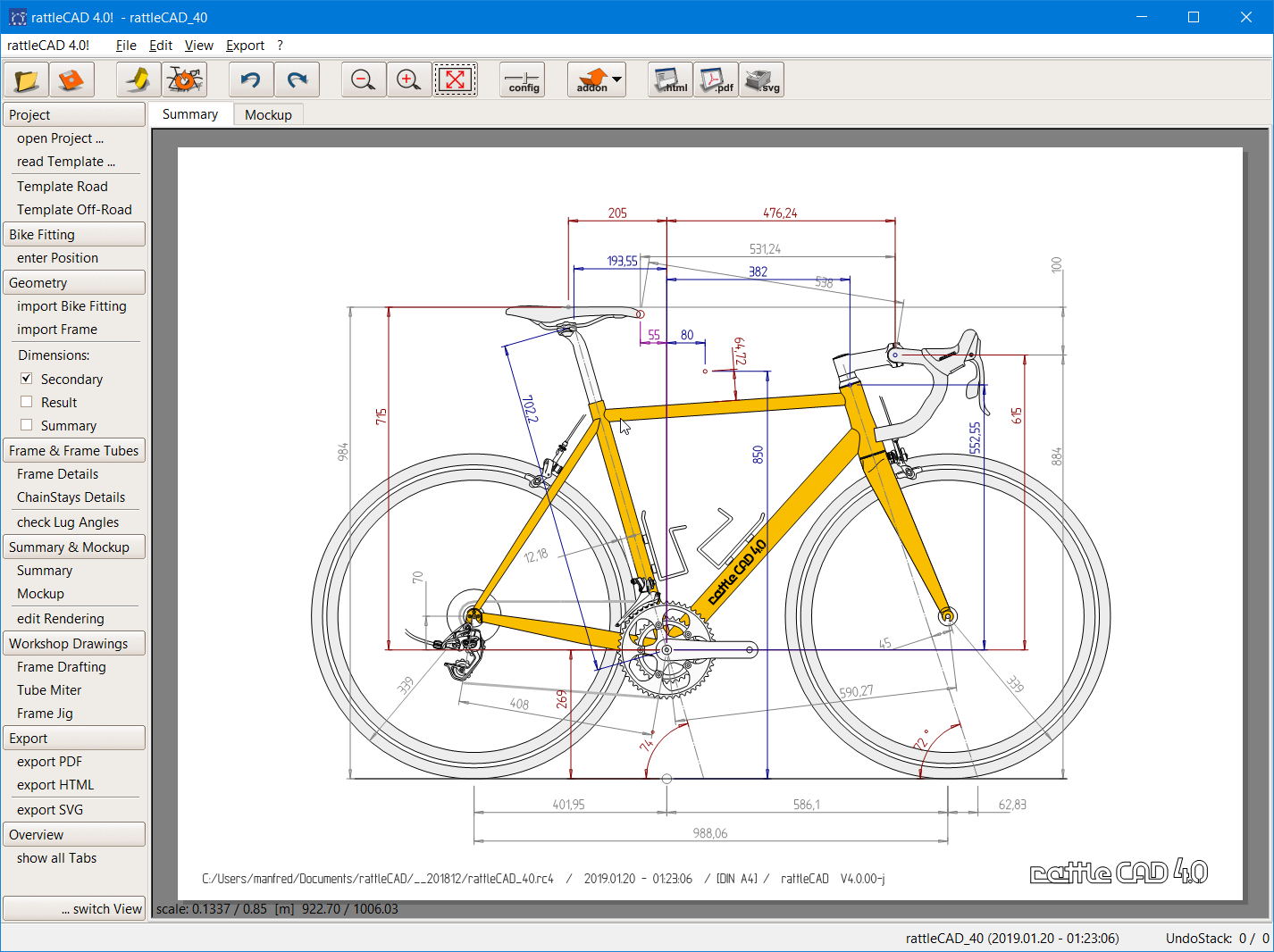This screenshot has height=952, width=1274.
Task: Click the 715 saddle height dimension
Action: pos(381,416)
